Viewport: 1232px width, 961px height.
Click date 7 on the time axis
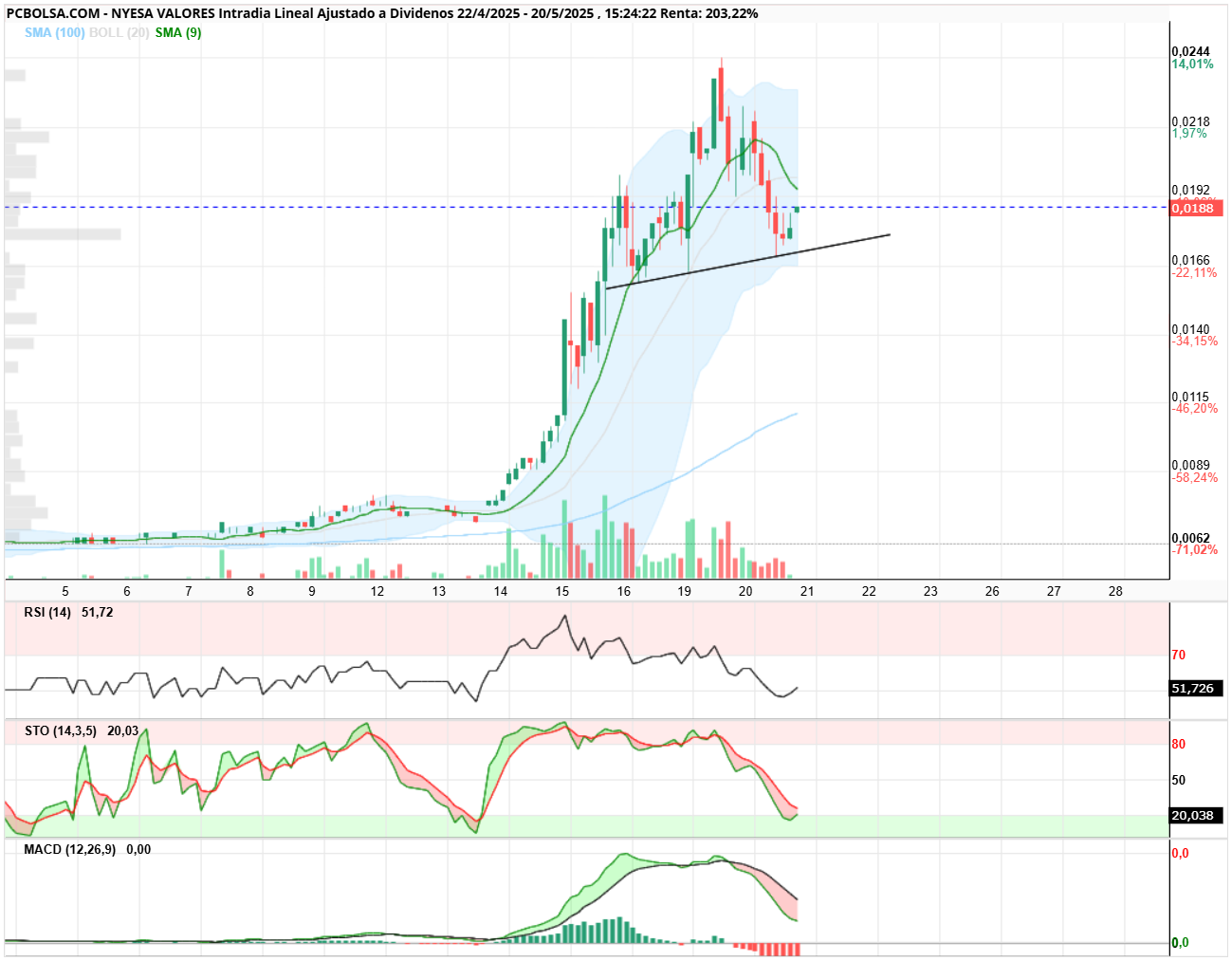[x=189, y=591]
